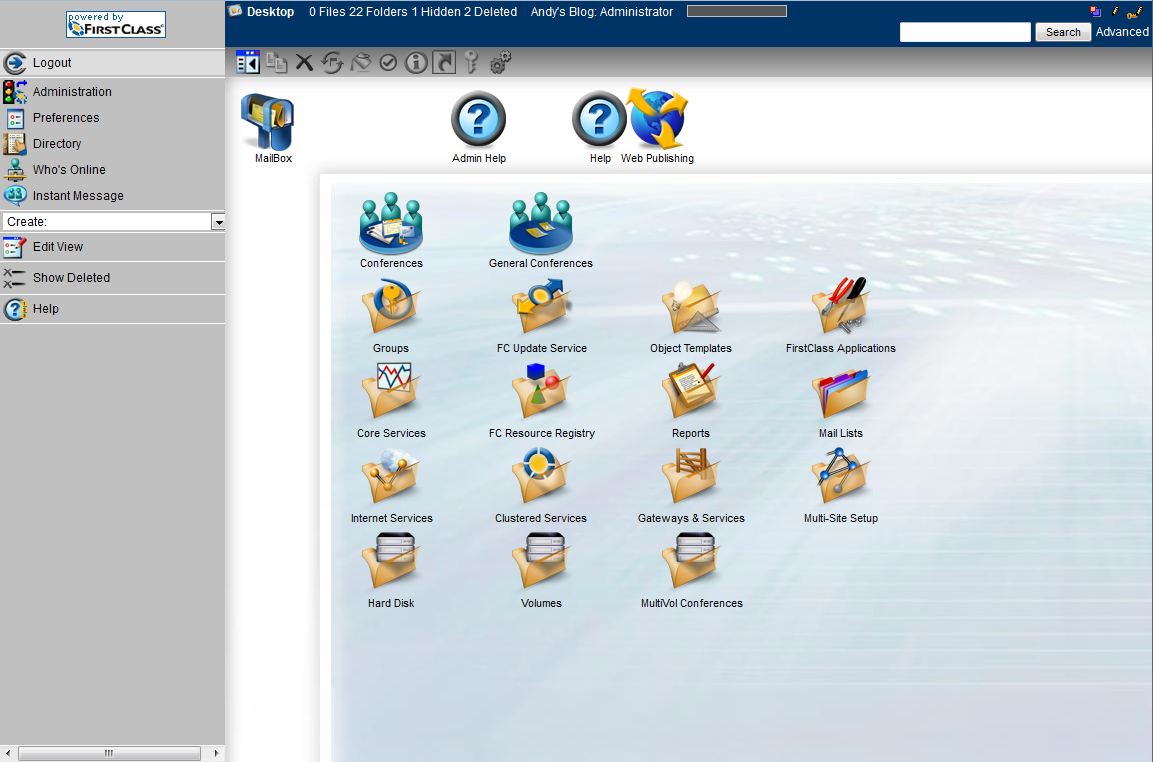This screenshot has height=762, width=1153.
Task: Open the Multi-Site Setup folder
Action: [841, 480]
